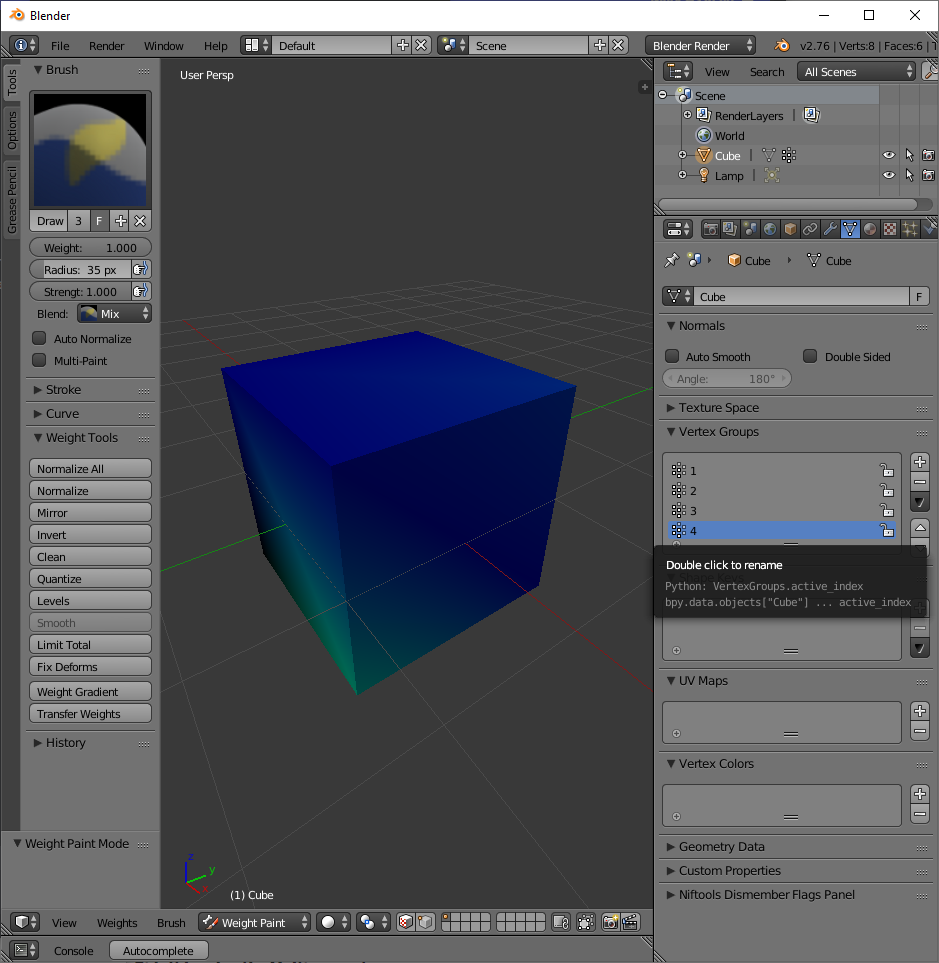
Task: Expand the History panel
Action: [x=65, y=743]
